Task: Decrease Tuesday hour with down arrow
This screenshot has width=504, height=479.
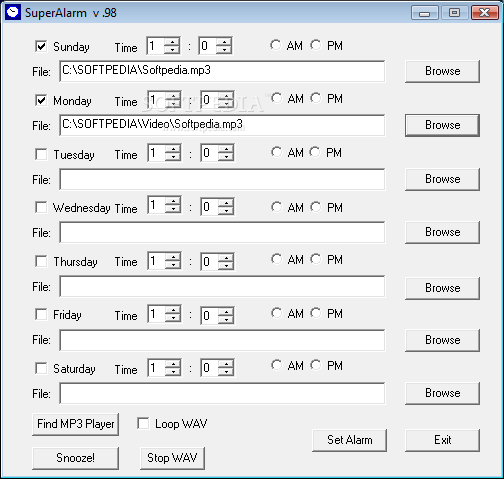Action: (x=173, y=157)
